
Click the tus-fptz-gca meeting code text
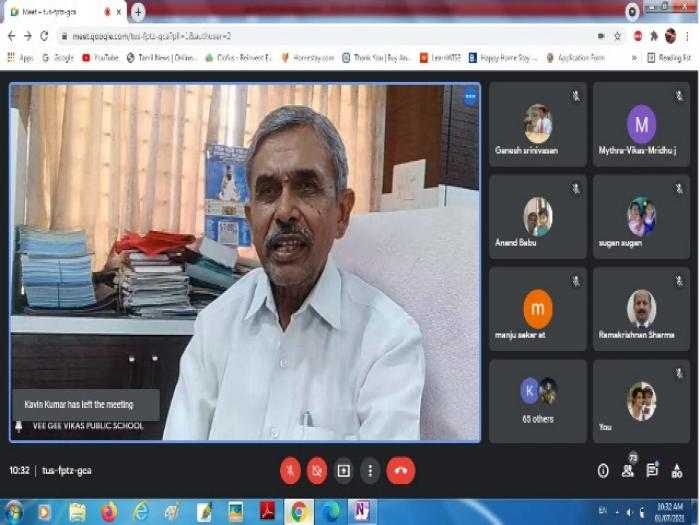[x=67, y=471]
